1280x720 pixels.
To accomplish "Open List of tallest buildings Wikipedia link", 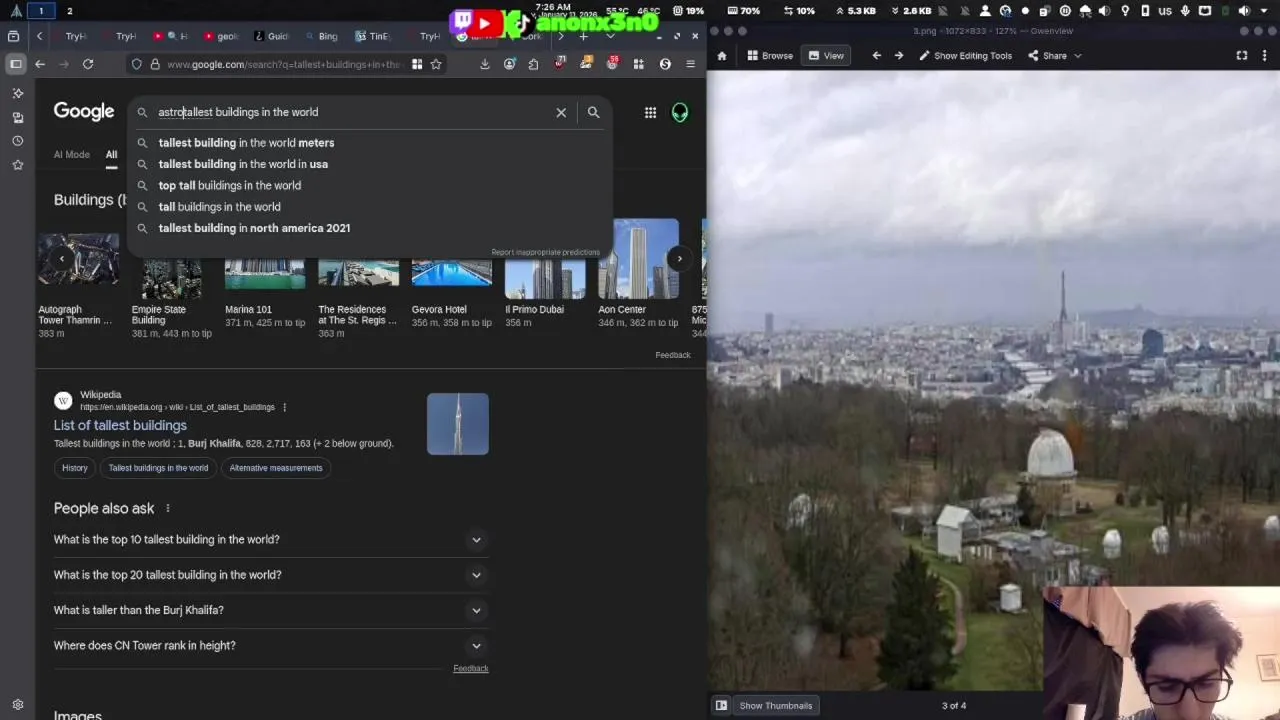I will (x=120, y=425).
